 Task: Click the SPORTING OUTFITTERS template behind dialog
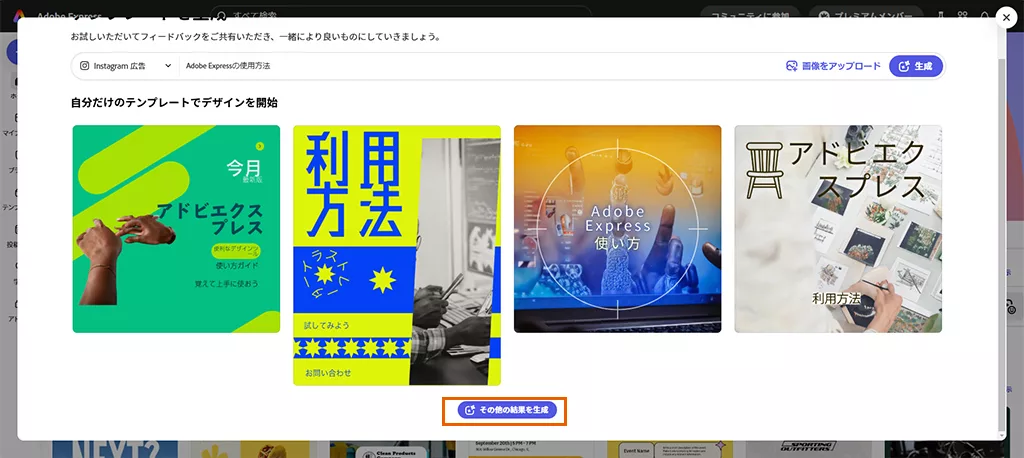pyautogui.click(x=808, y=448)
